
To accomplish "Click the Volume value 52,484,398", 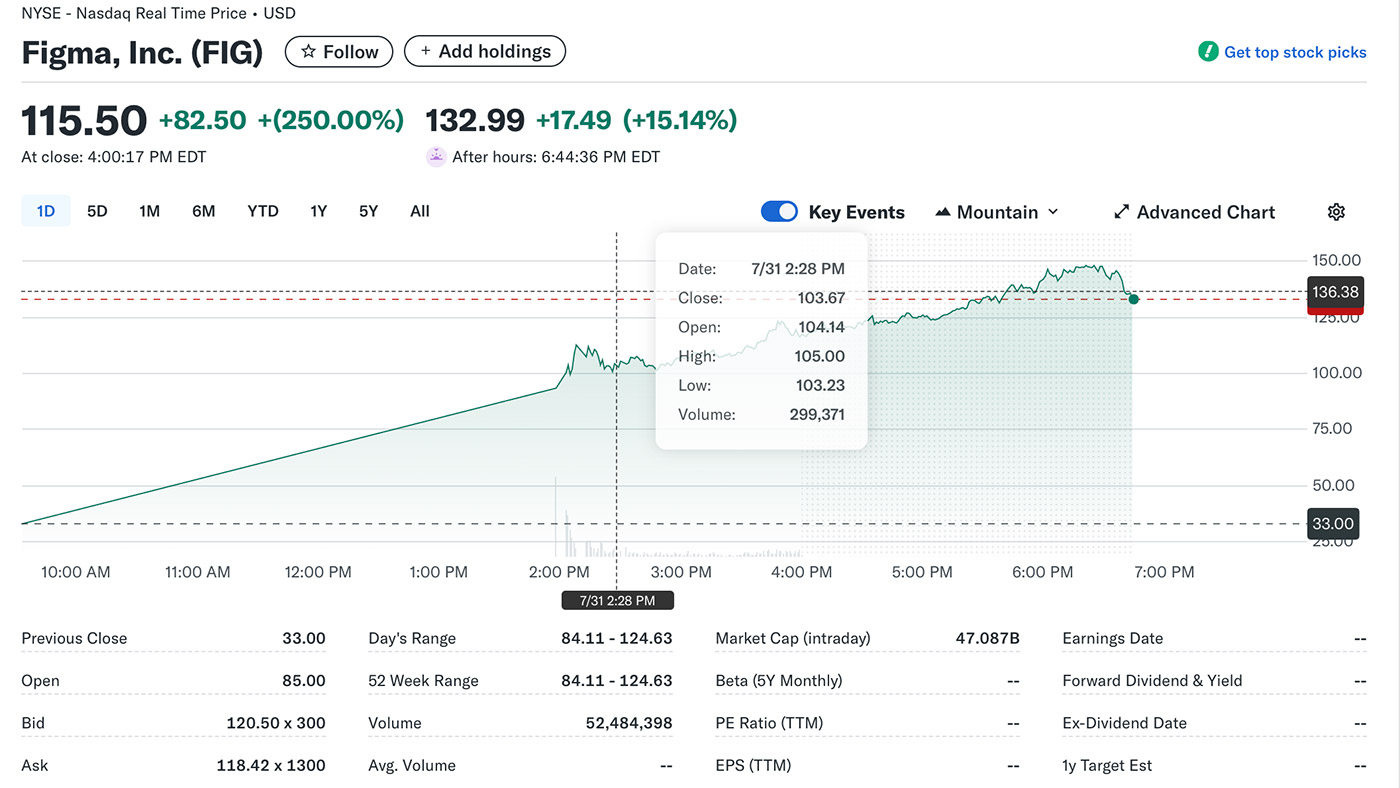I will point(629,723).
